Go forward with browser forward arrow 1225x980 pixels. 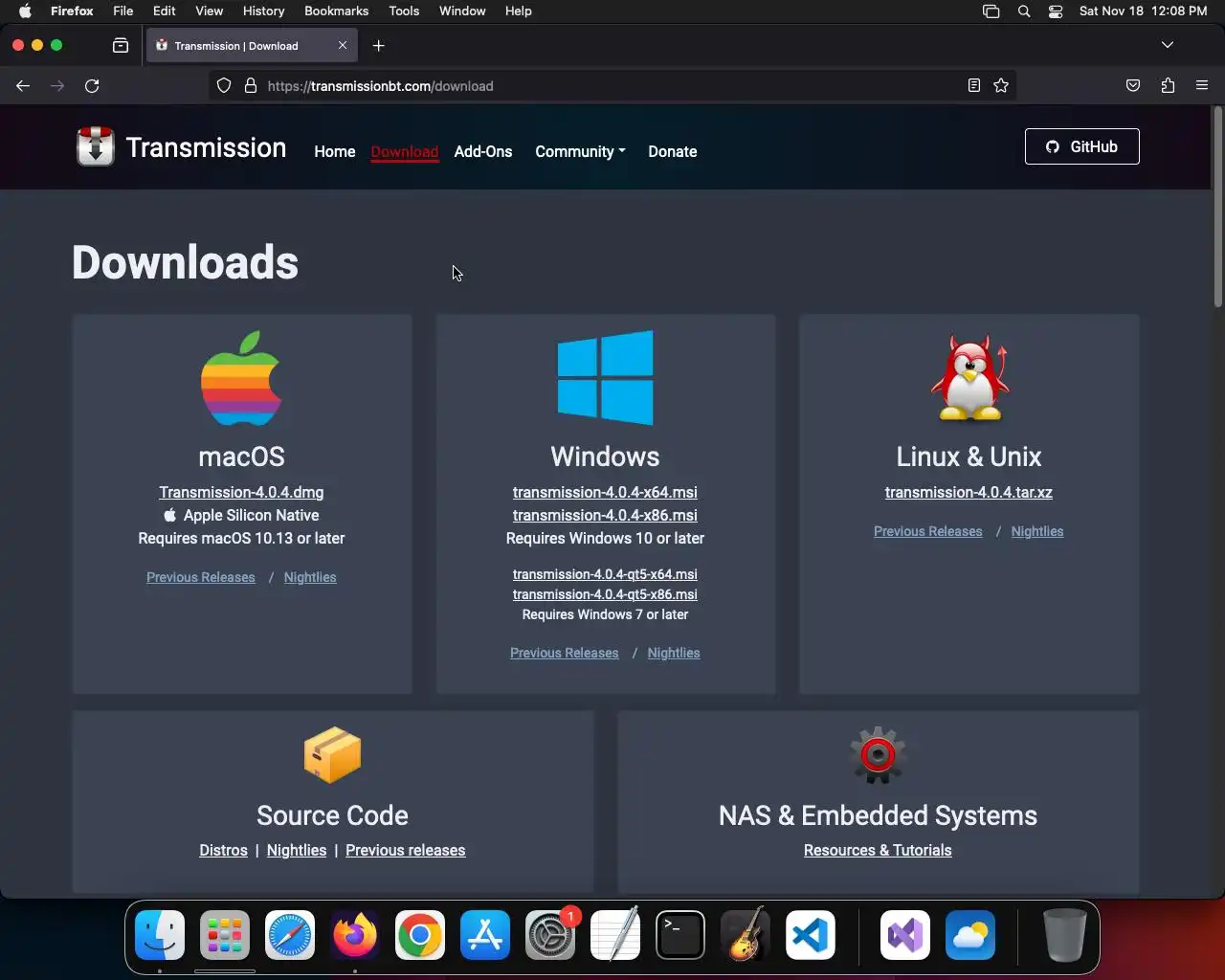pyautogui.click(x=57, y=85)
